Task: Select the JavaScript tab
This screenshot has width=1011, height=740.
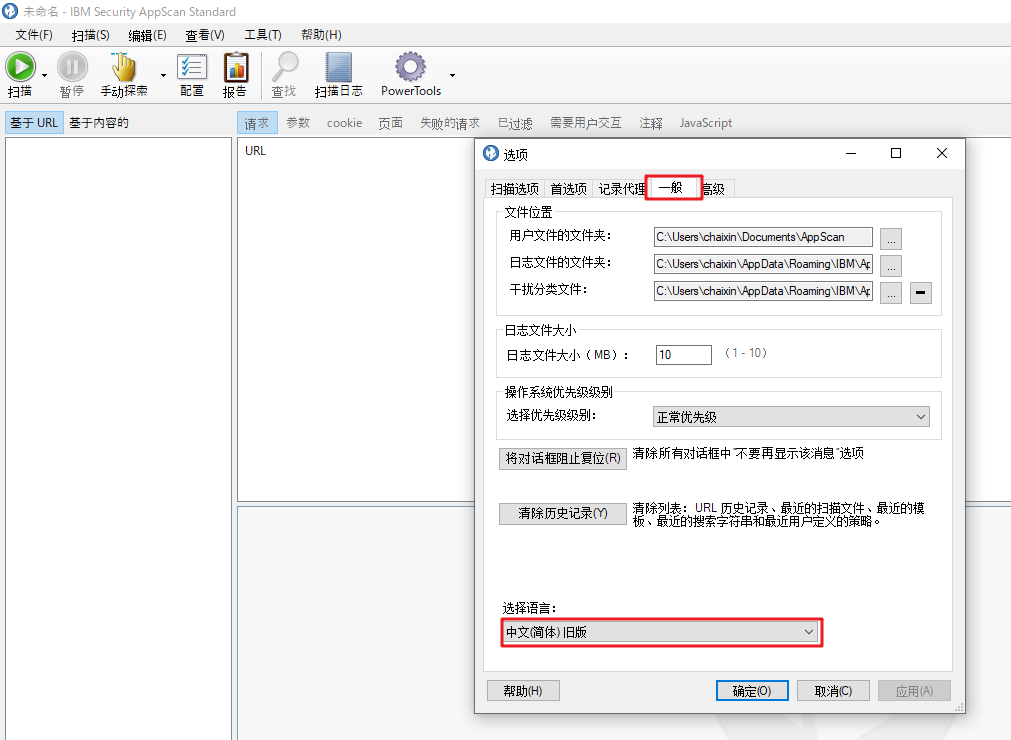Action: point(705,122)
